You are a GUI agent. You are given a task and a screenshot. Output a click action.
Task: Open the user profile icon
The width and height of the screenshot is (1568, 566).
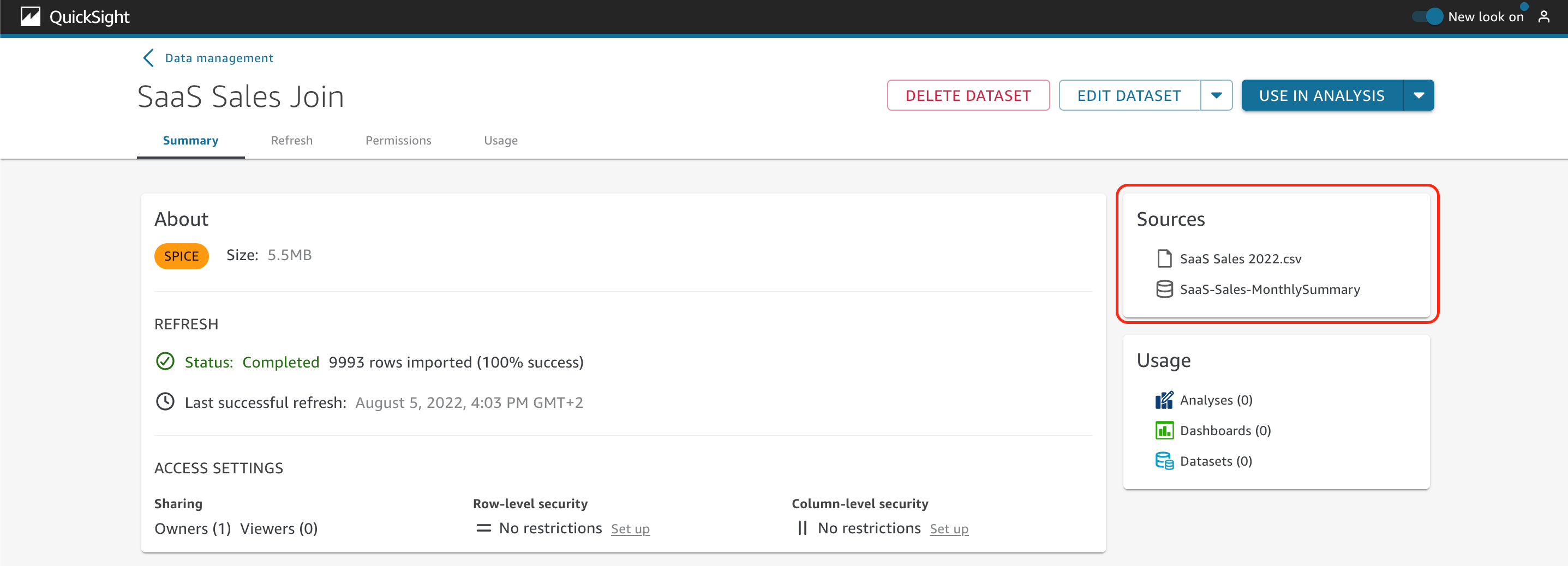(1543, 16)
